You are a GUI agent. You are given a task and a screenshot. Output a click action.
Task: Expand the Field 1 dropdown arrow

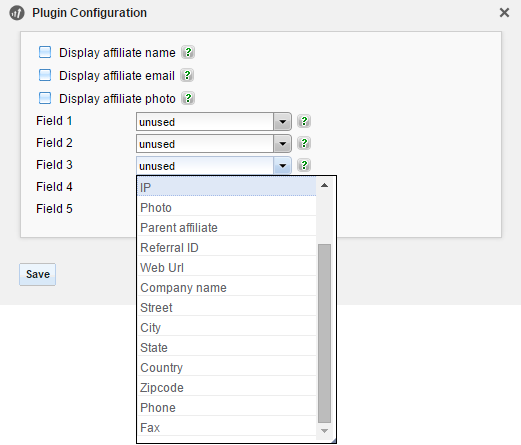click(x=282, y=122)
